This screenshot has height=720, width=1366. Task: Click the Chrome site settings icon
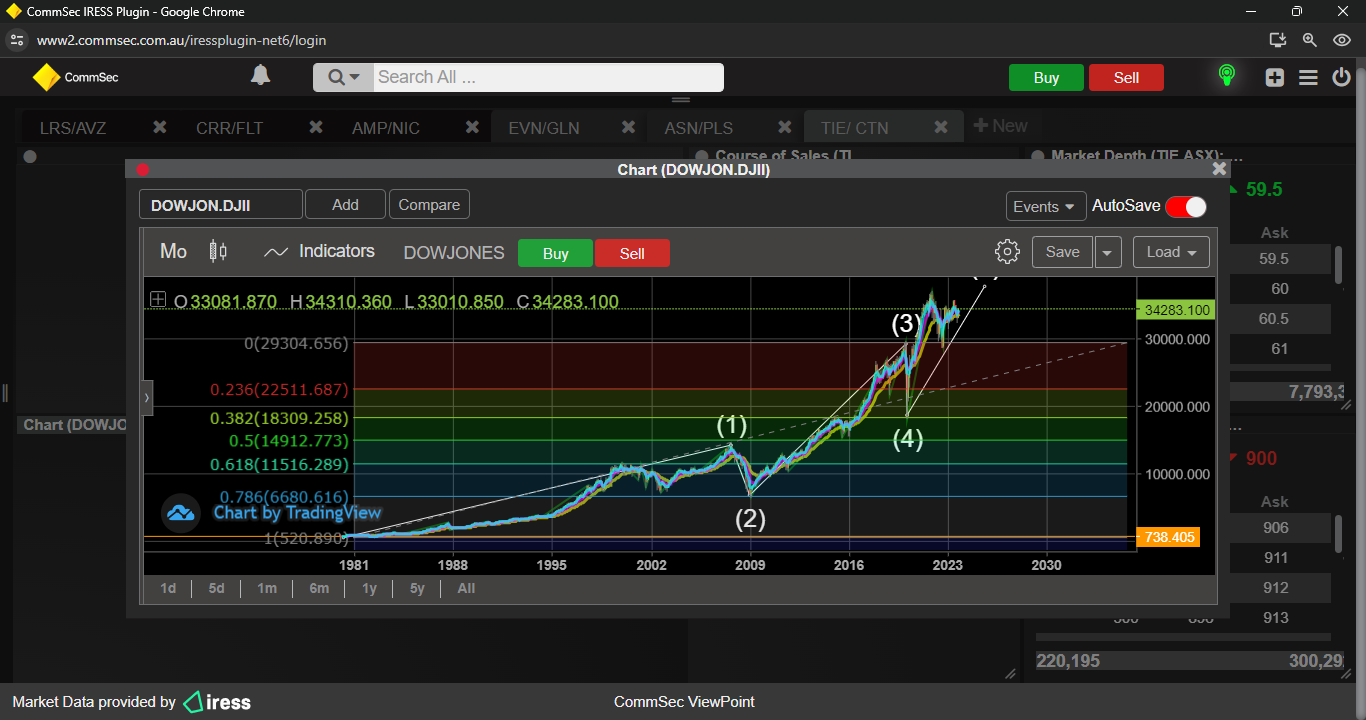coord(16,40)
